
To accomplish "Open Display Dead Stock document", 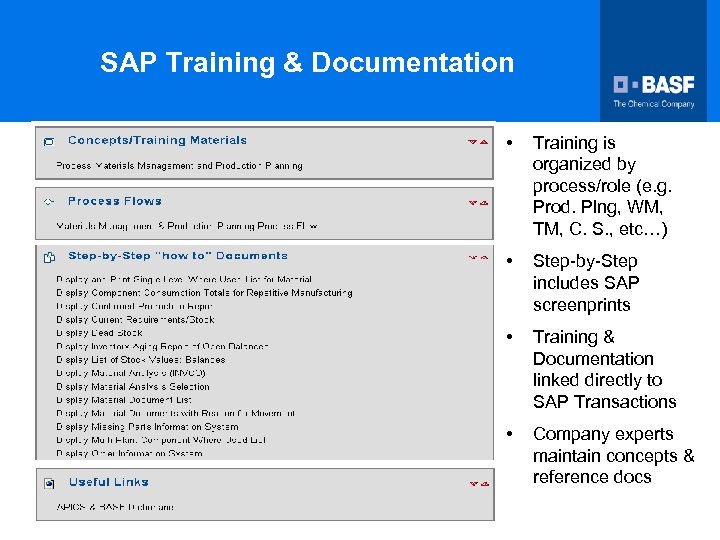I will tap(99, 333).
